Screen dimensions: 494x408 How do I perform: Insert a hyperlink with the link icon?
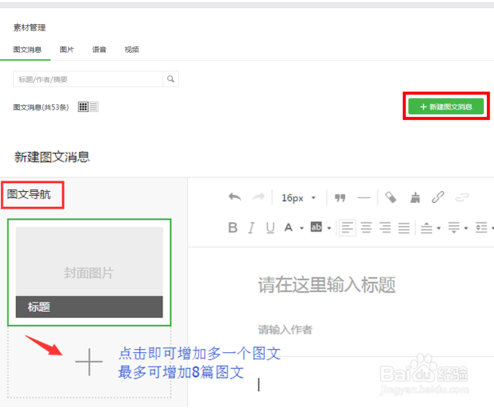(438, 197)
